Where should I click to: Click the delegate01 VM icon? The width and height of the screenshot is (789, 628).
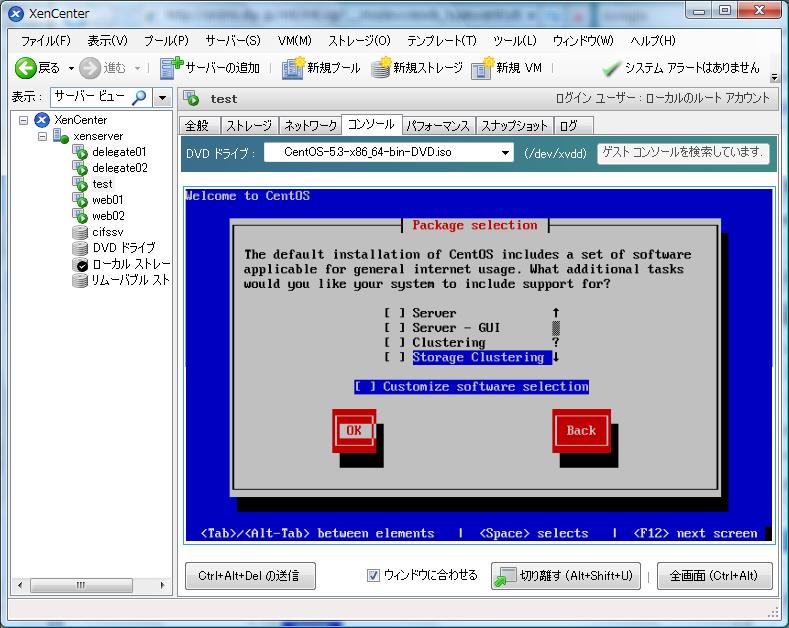click(x=80, y=151)
